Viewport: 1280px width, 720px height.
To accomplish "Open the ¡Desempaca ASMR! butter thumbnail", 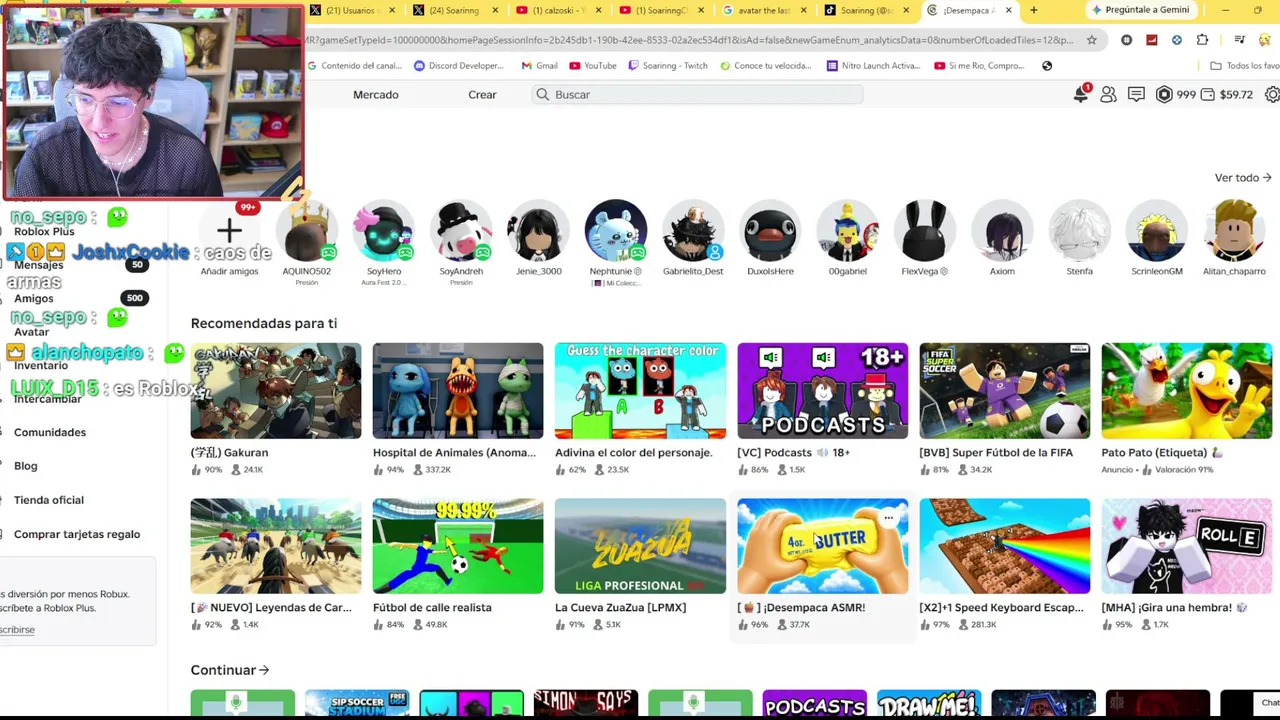I will [x=823, y=546].
